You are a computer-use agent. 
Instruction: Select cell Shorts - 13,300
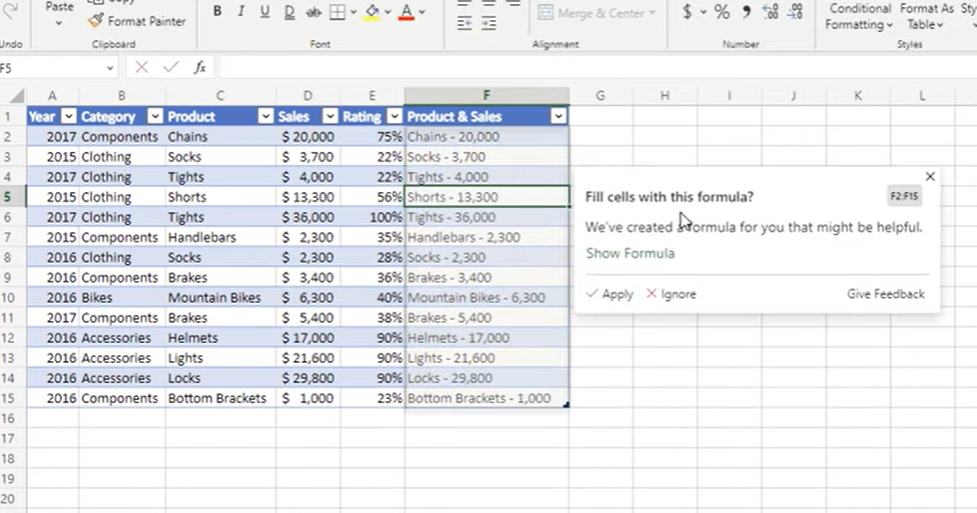pyautogui.click(x=487, y=197)
